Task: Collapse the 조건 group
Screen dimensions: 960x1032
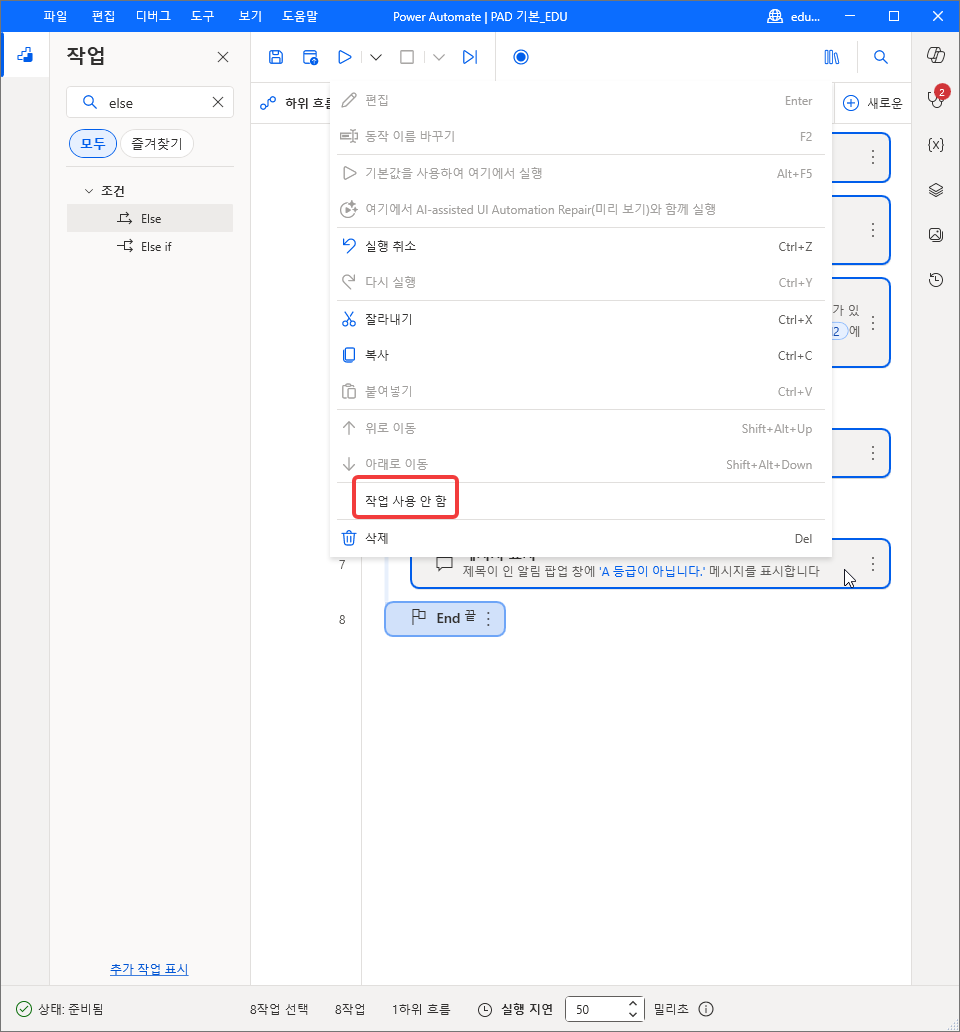Action: 89,191
